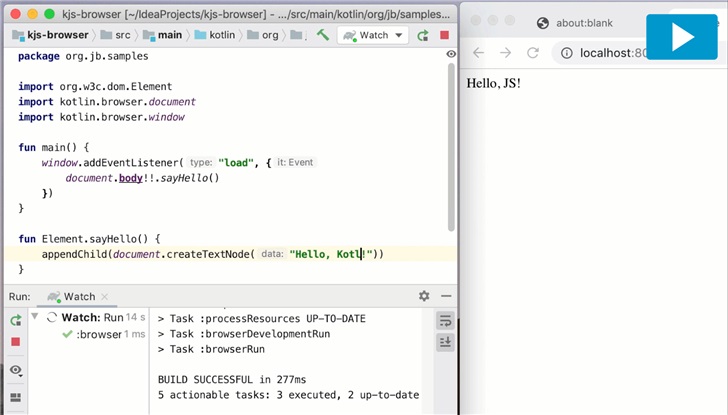Stop the process with the top toolbar red square
This screenshot has width=728, height=415.
[444, 35]
